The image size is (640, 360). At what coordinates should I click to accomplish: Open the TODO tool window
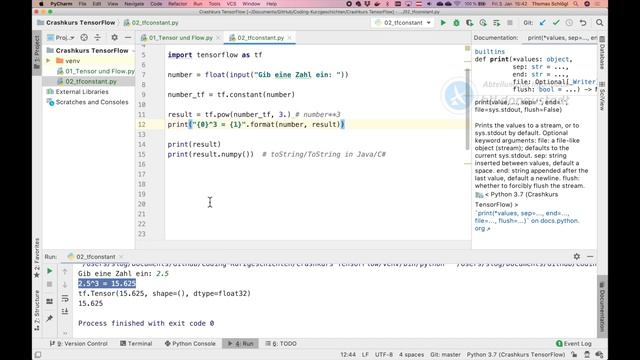pyautogui.click(x=281, y=344)
